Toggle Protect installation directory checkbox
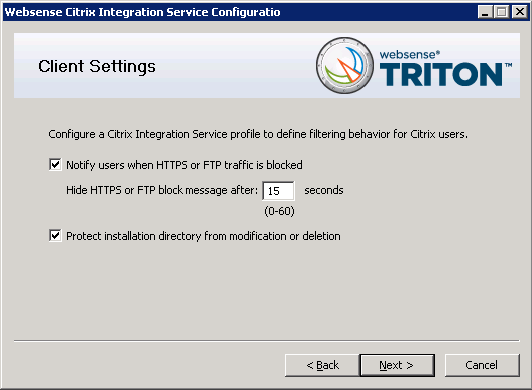532x390 pixels. 55,236
